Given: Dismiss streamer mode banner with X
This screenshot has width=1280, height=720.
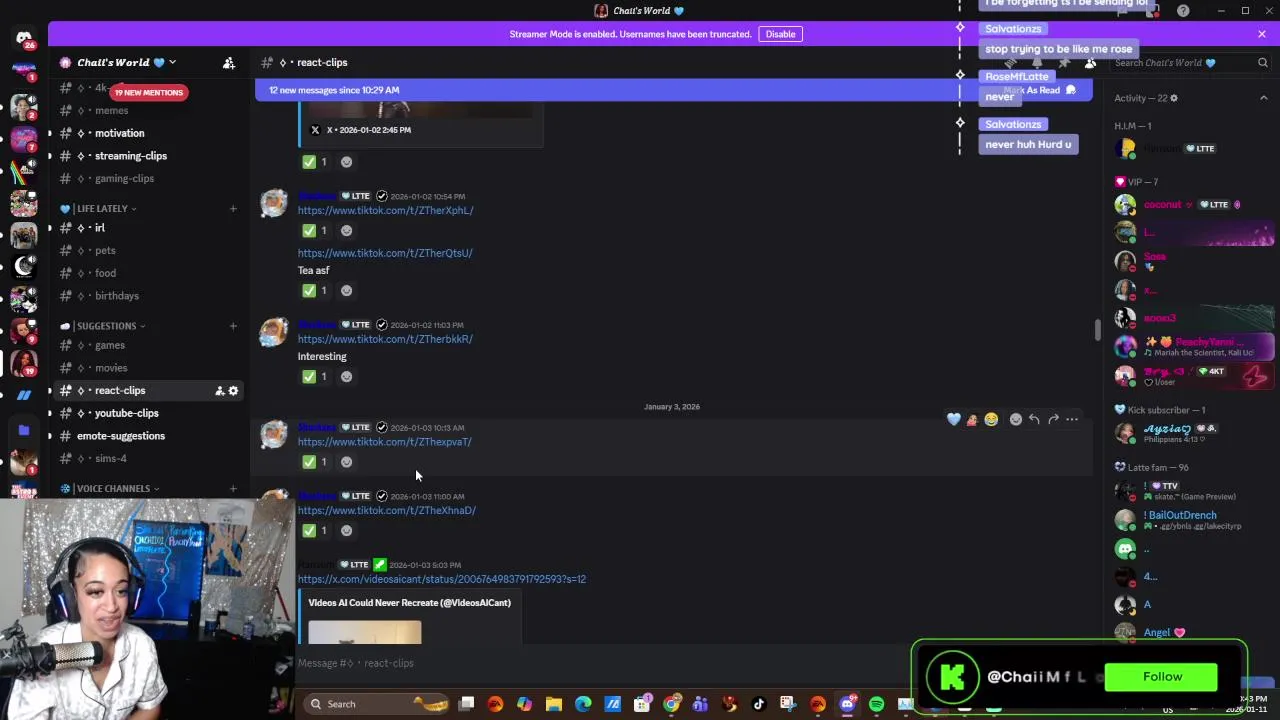Looking at the screenshot, I should 1262,34.
